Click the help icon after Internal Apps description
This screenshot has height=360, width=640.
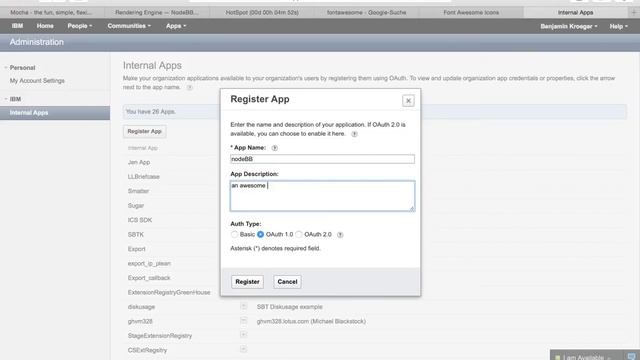190,87
